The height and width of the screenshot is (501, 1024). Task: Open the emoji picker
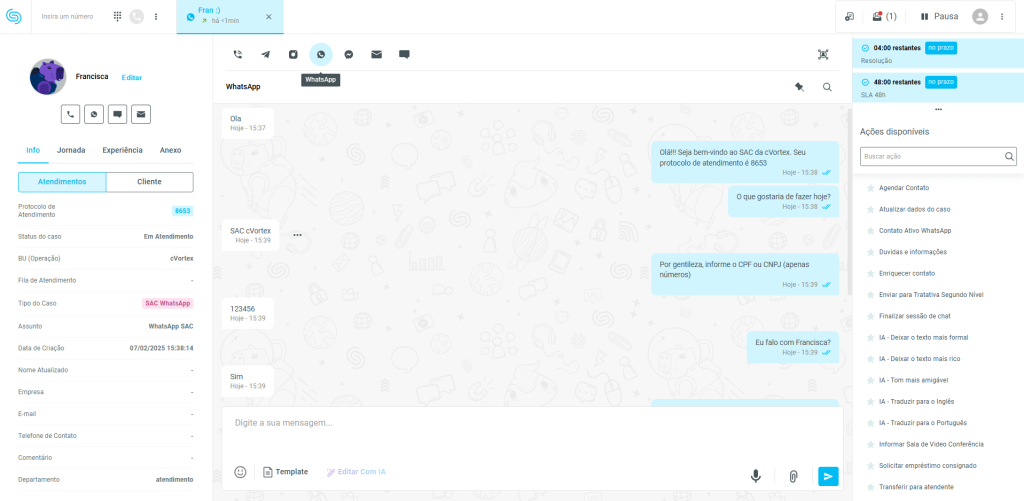[240, 472]
